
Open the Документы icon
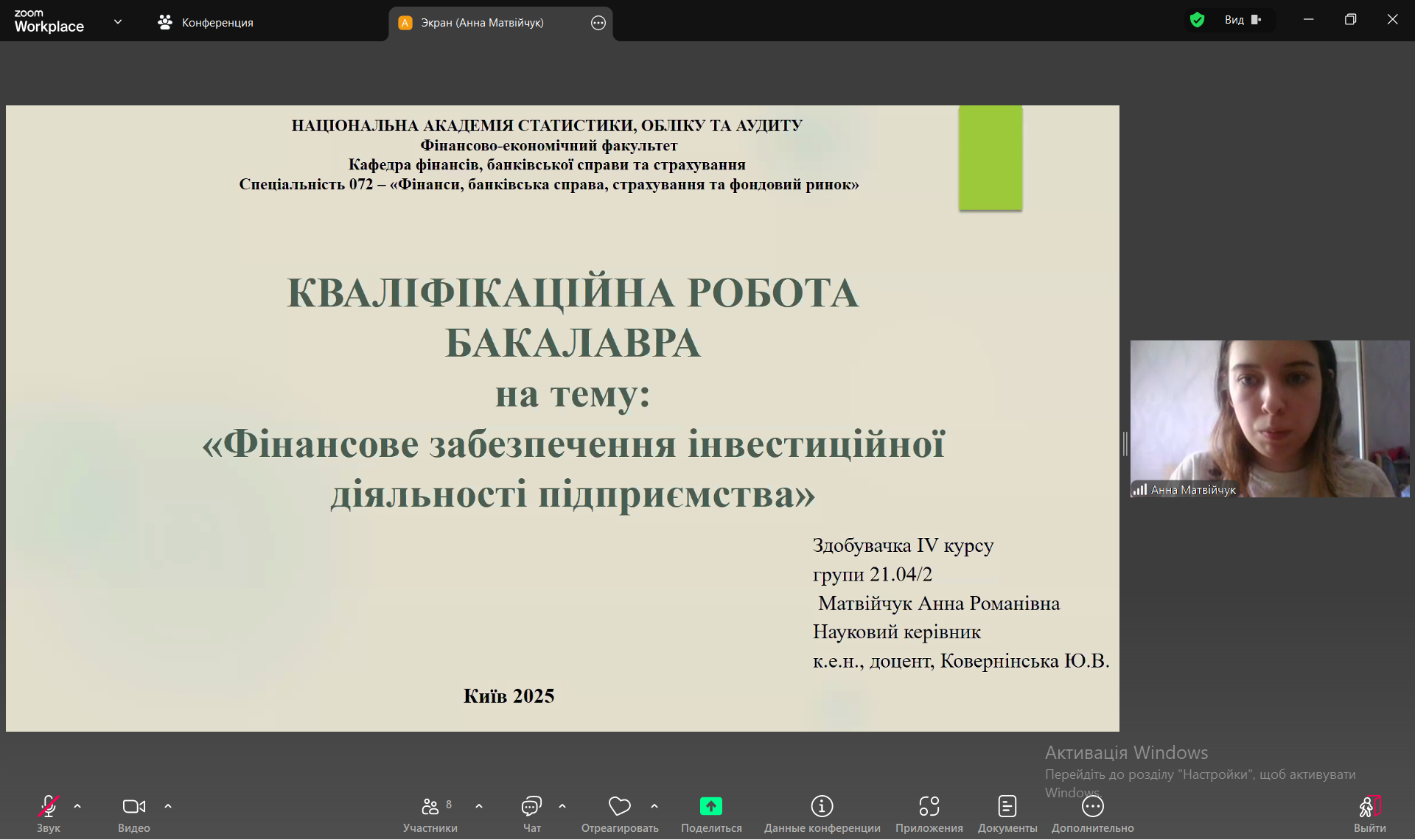click(1007, 807)
